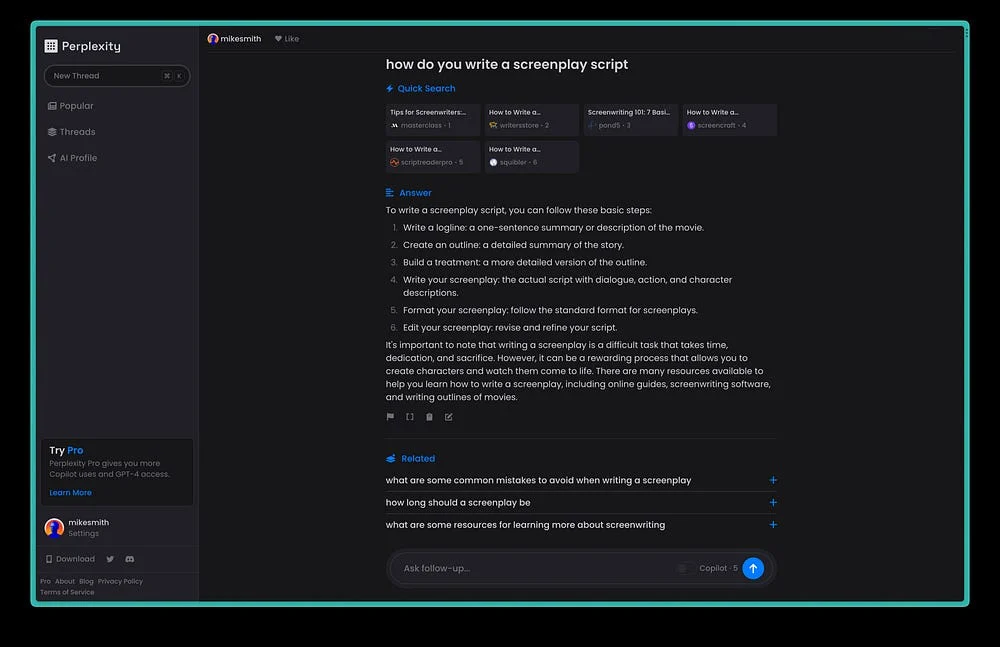This screenshot has height=647, width=1000.
Task: Open the masterclass Tips for Screenwriters source
Action: [432, 119]
